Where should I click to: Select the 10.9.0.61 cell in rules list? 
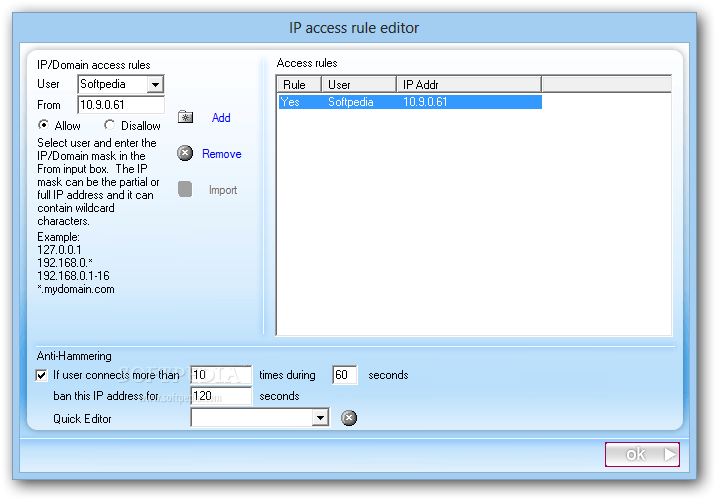pos(425,102)
